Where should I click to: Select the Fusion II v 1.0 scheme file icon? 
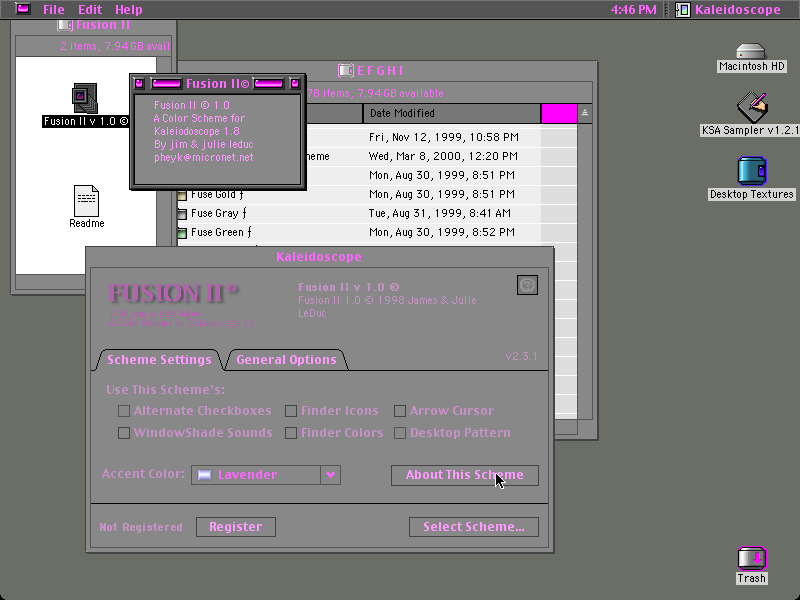[84, 97]
